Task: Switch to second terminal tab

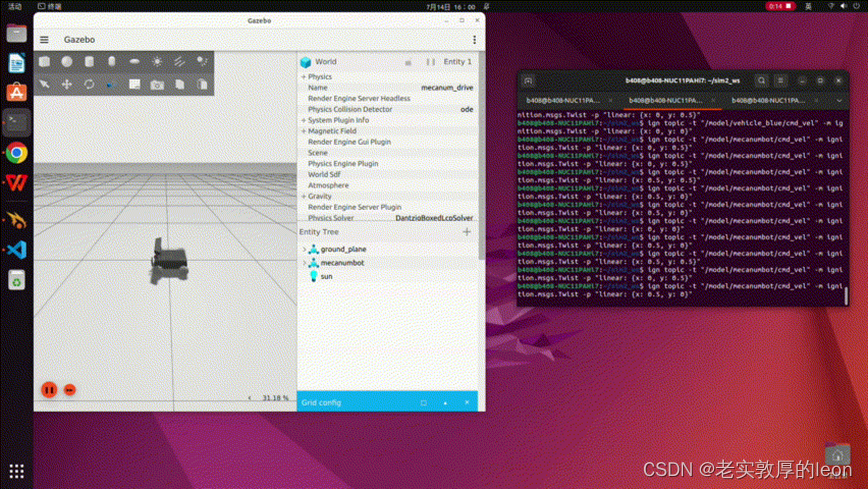Action: [665, 101]
